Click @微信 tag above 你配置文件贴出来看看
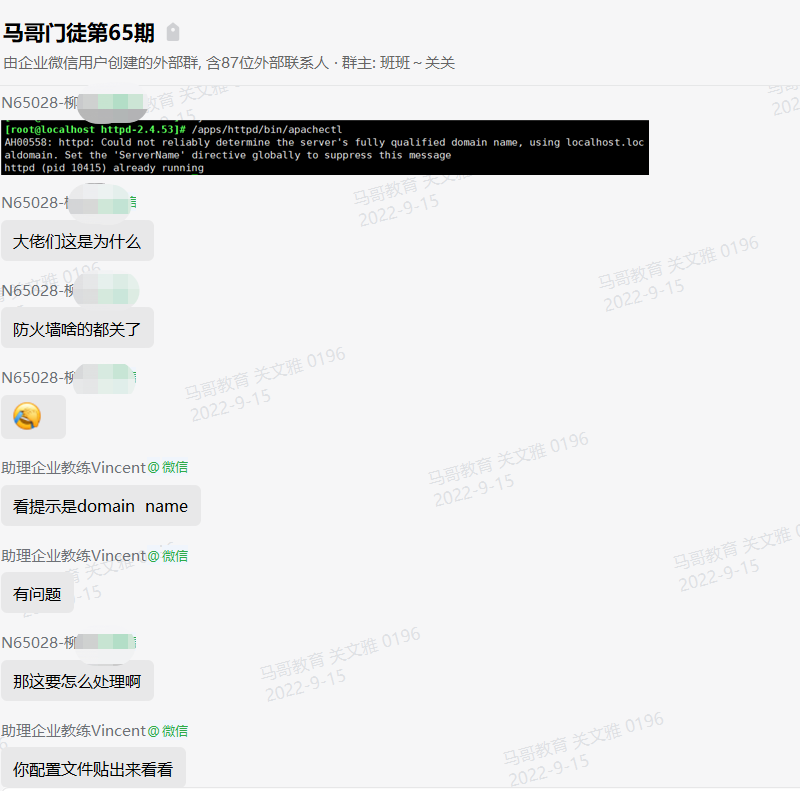This screenshot has width=800, height=791. pyautogui.click(x=168, y=731)
